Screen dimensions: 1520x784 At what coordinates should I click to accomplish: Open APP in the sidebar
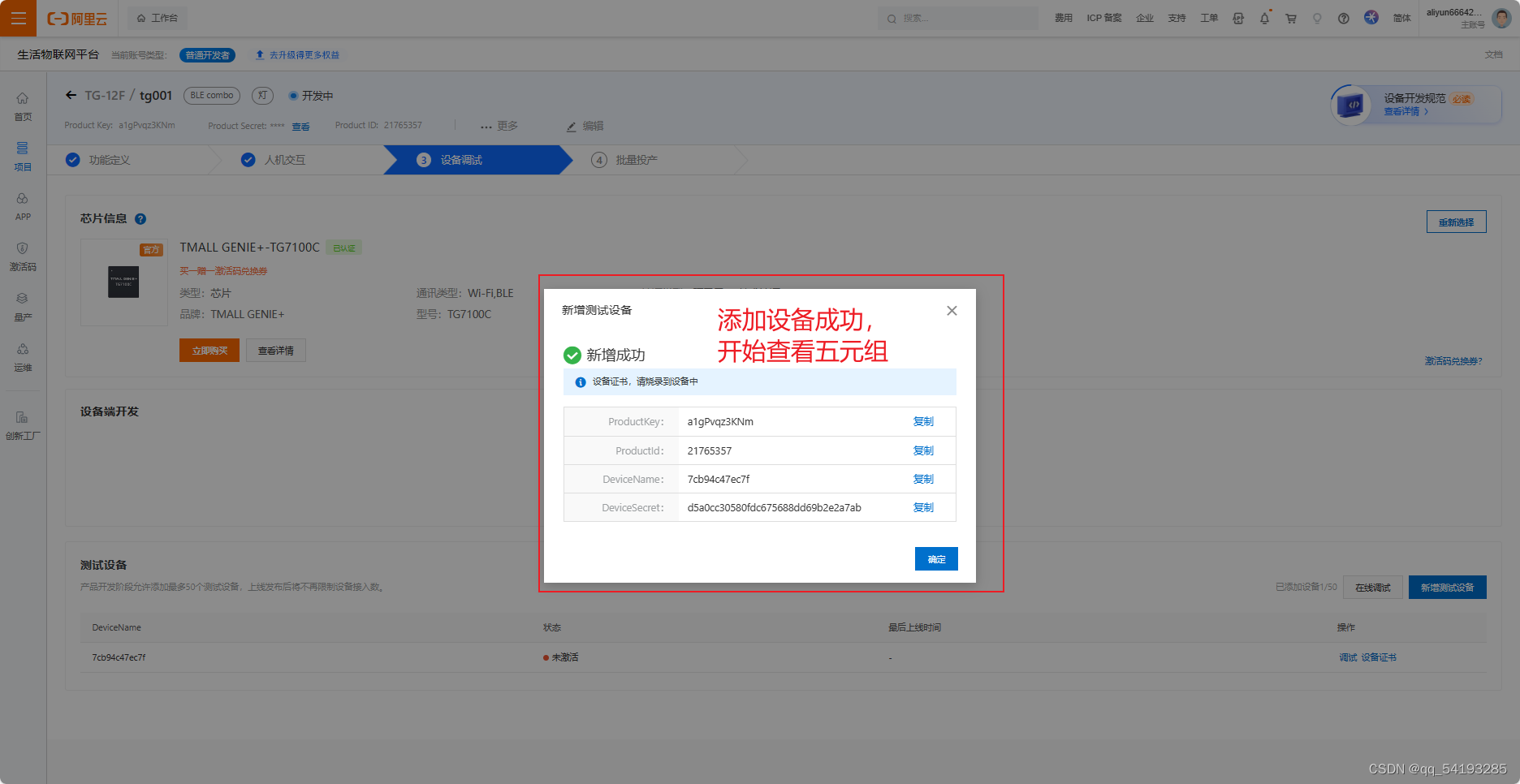point(23,207)
